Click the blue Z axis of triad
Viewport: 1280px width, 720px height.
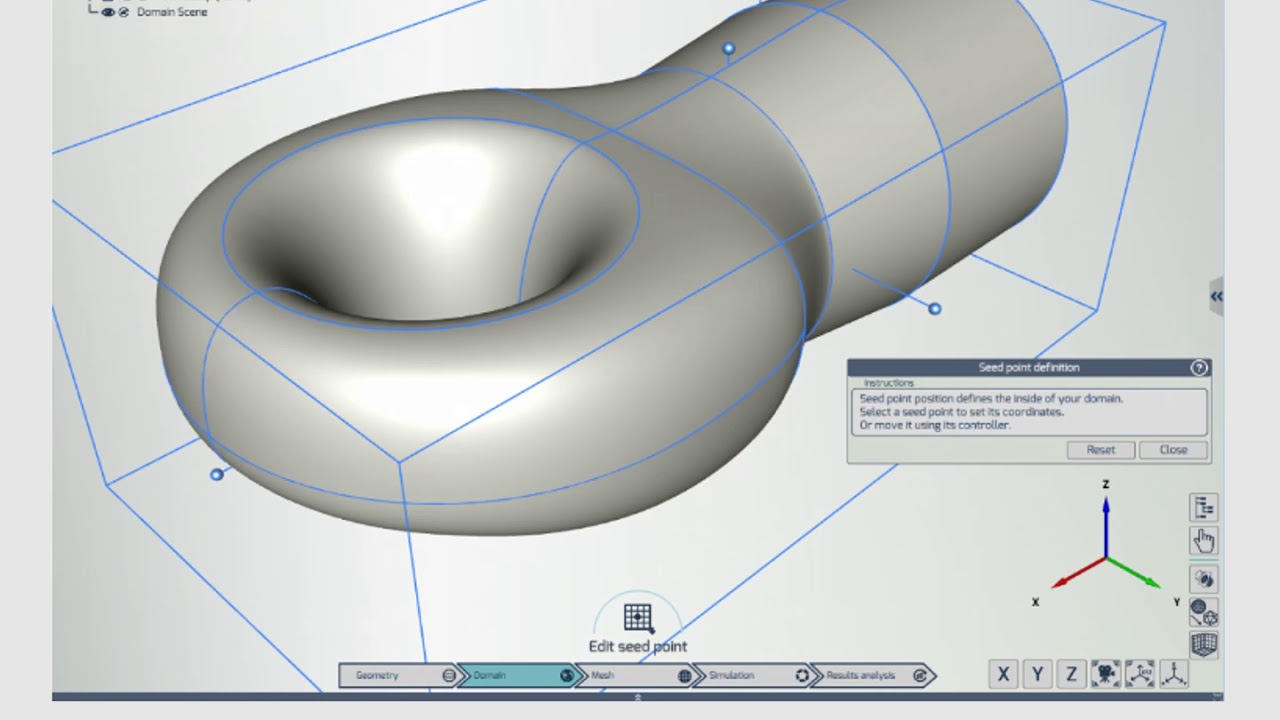point(1106,525)
